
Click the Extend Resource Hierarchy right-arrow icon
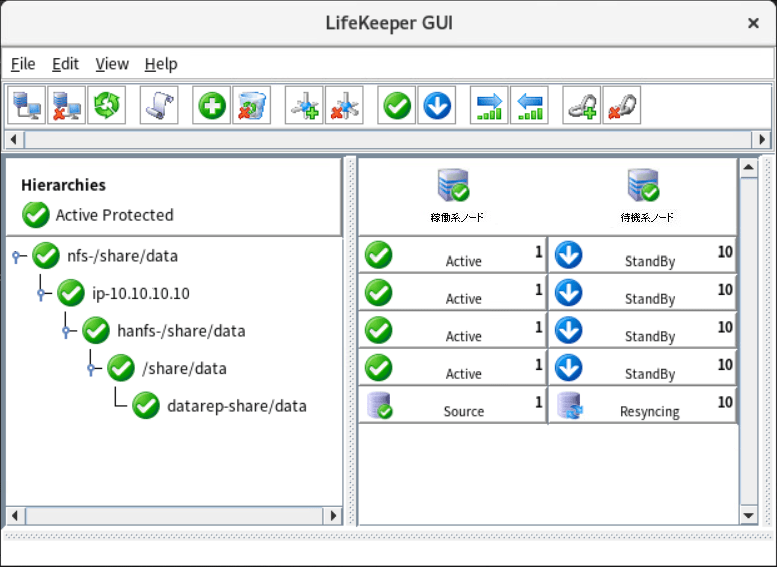[x=489, y=105]
